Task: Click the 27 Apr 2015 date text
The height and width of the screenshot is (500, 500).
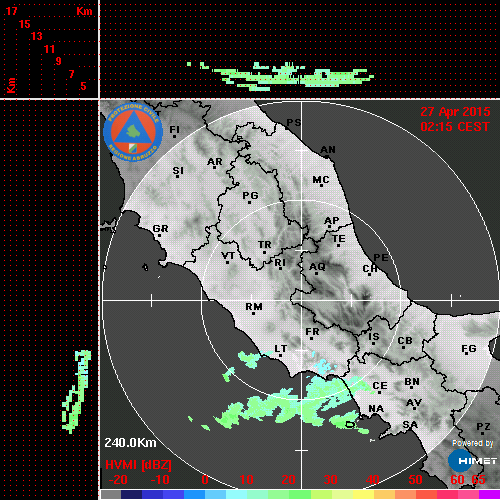Action: [x=455, y=112]
